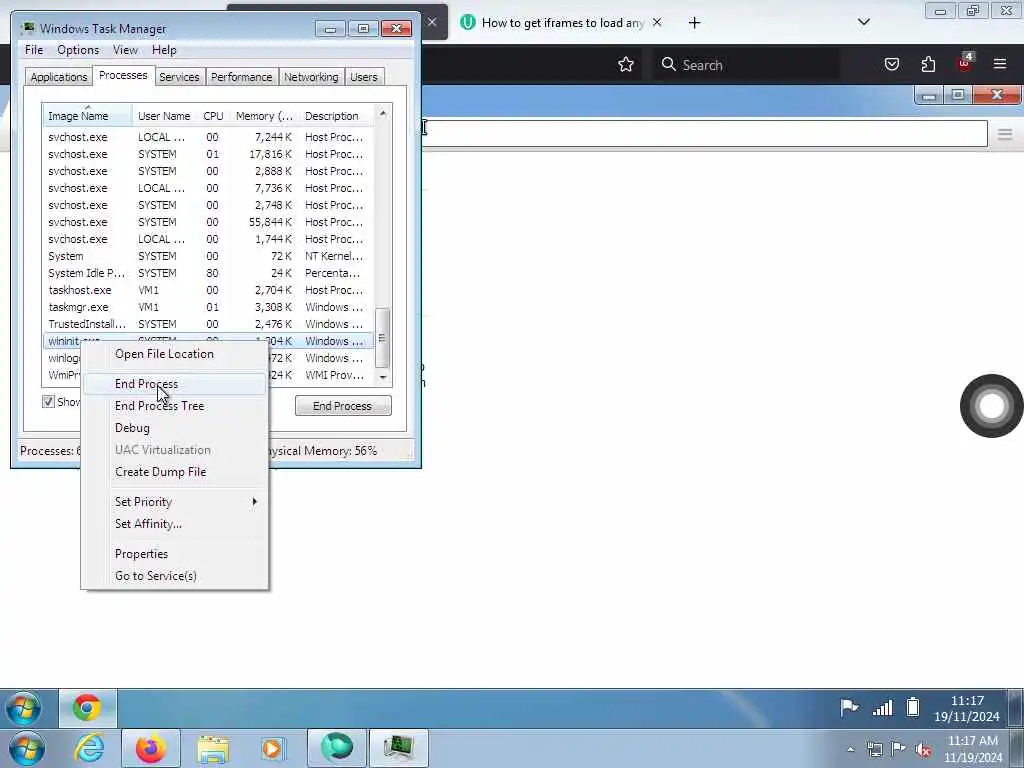1024x768 pixels.
Task: Click the green round app taskbar icon
Action: point(337,748)
